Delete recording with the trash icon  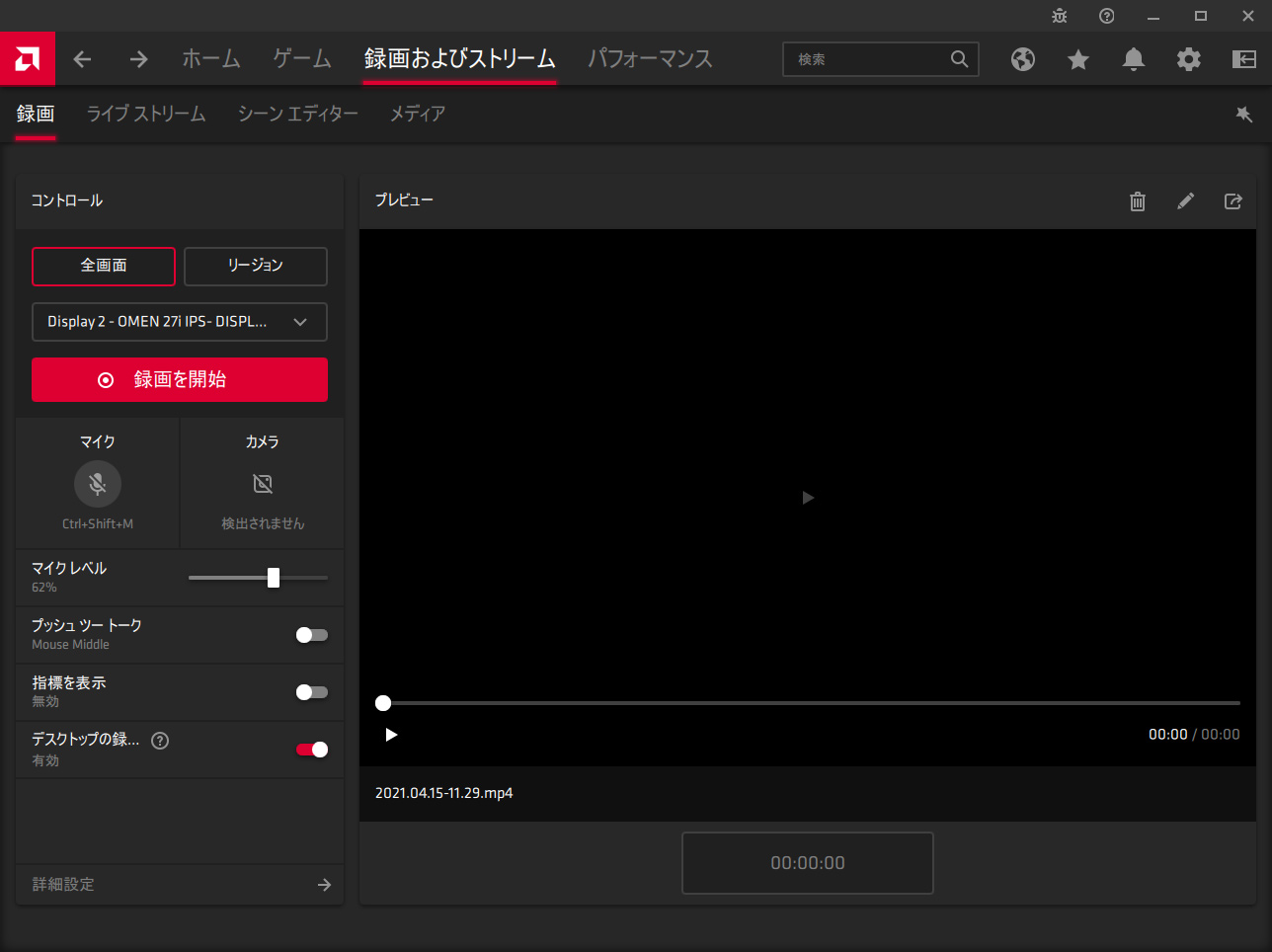[x=1138, y=201]
